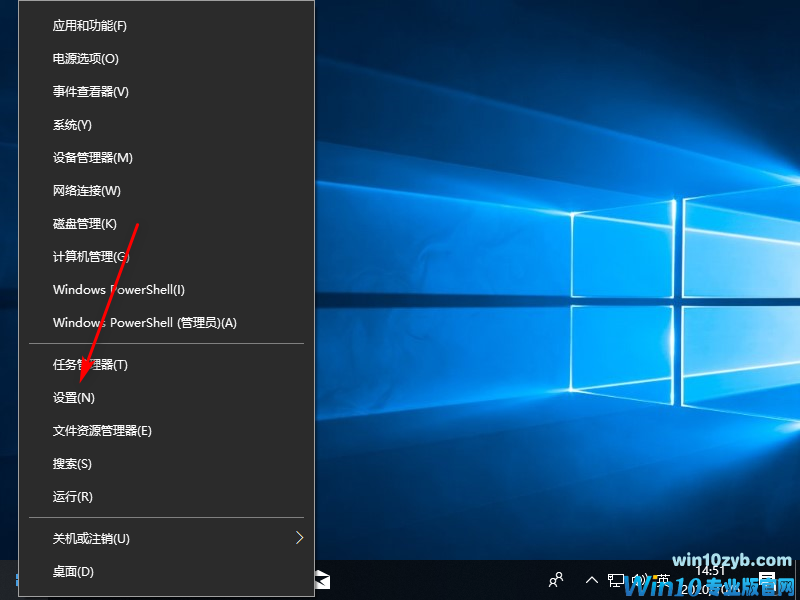Click the 系统(Y) entry
This screenshot has width=800, height=600.
[x=72, y=125]
